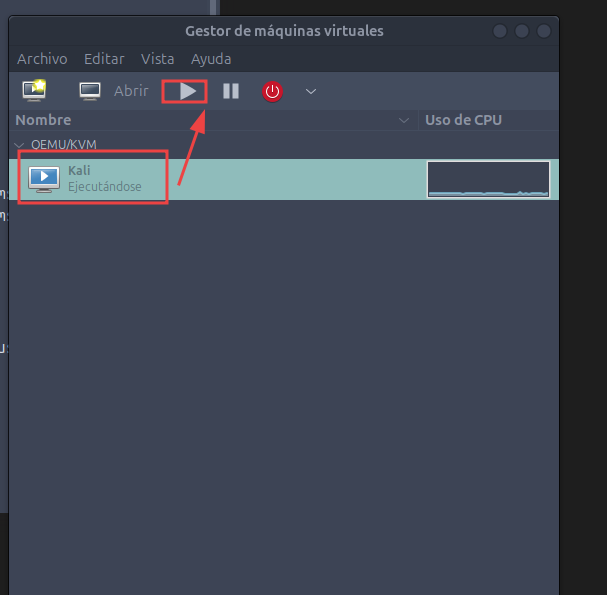607x595 pixels.
Task: Open the shutdown options dropdown arrow
Action: click(311, 91)
